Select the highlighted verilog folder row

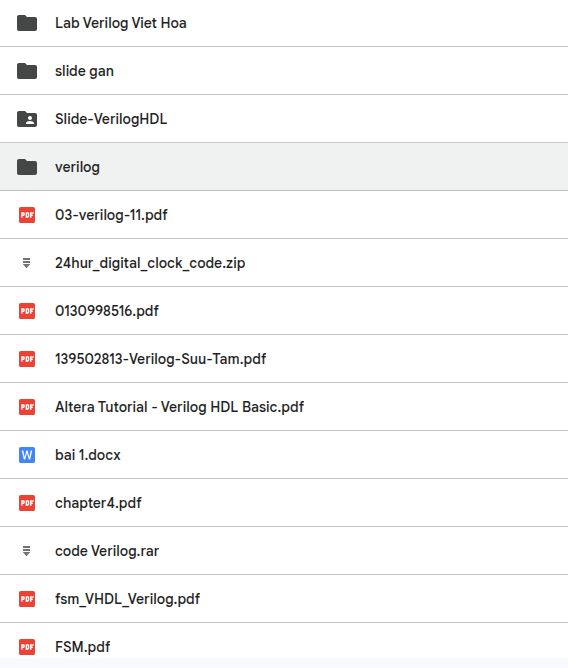coord(284,167)
